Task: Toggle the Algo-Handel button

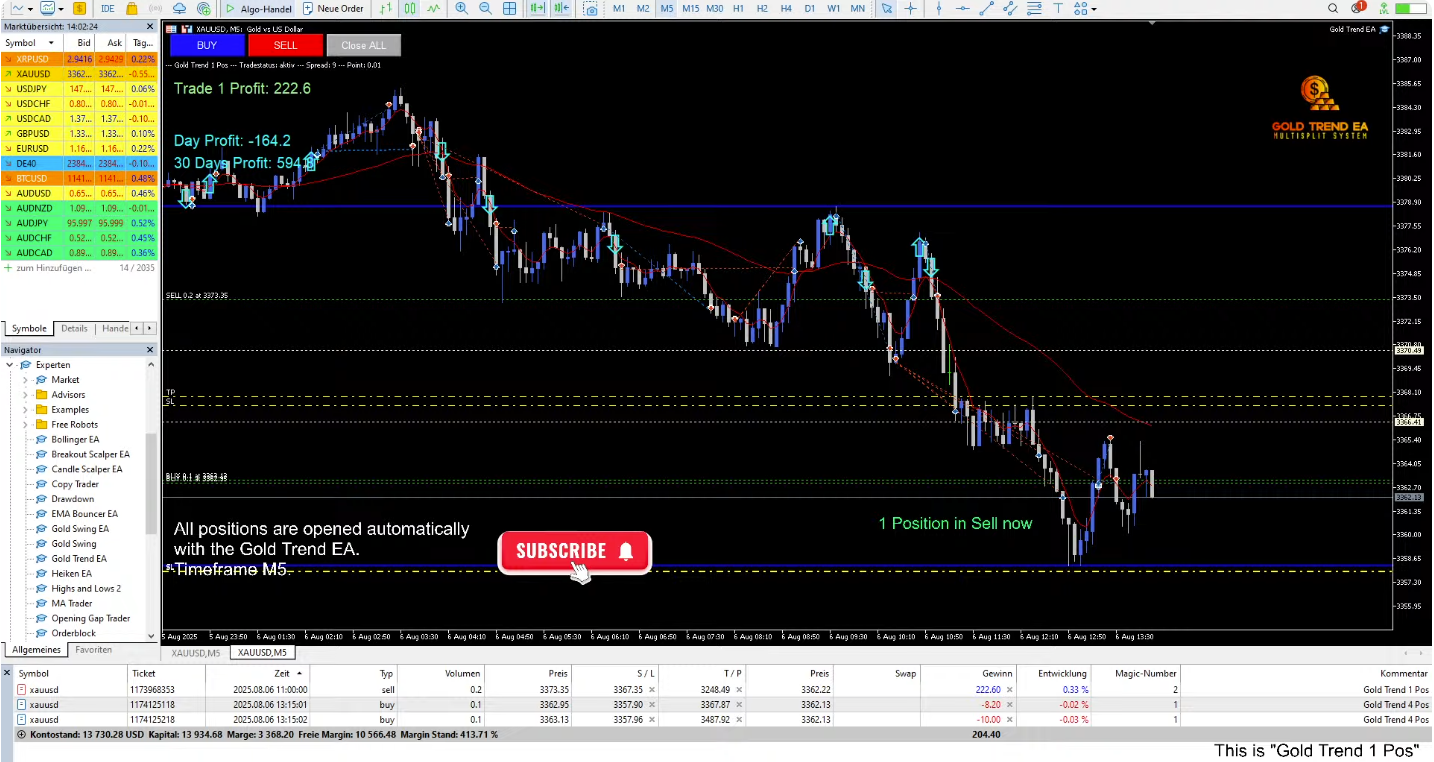Action: tap(258, 8)
